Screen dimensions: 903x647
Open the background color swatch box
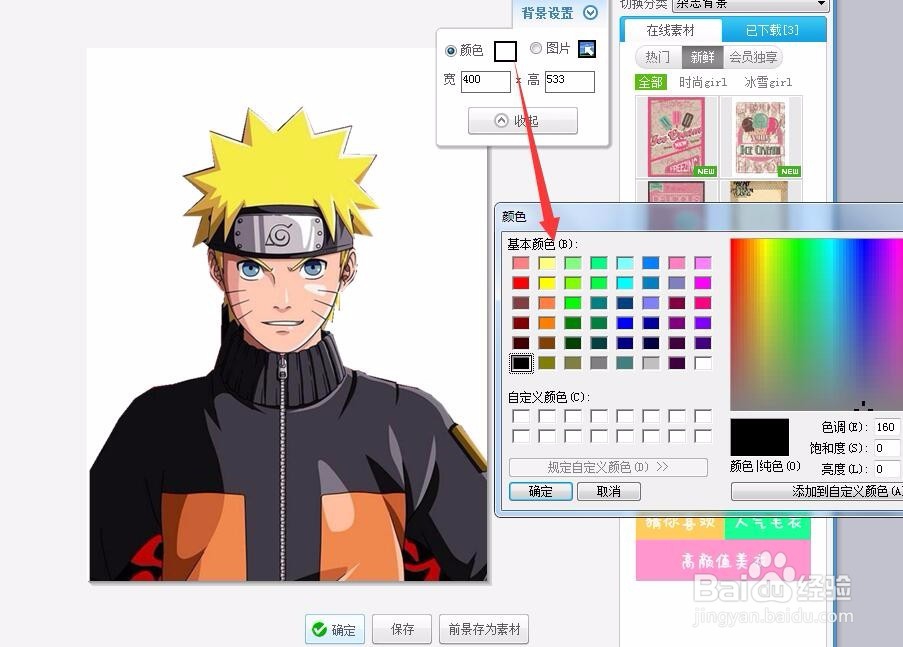[x=505, y=51]
